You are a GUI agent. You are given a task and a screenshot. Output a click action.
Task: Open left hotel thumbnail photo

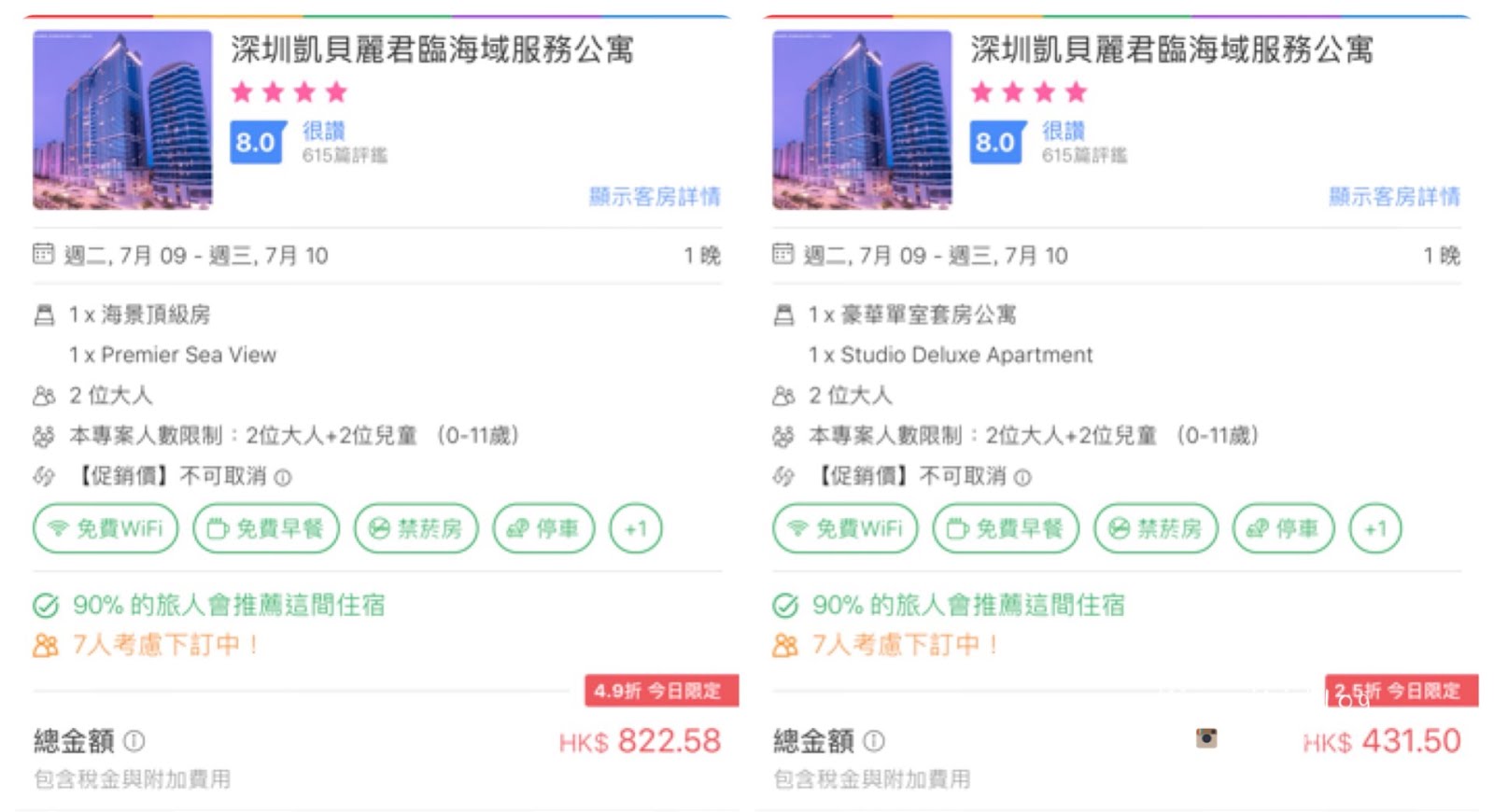coord(122,119)
